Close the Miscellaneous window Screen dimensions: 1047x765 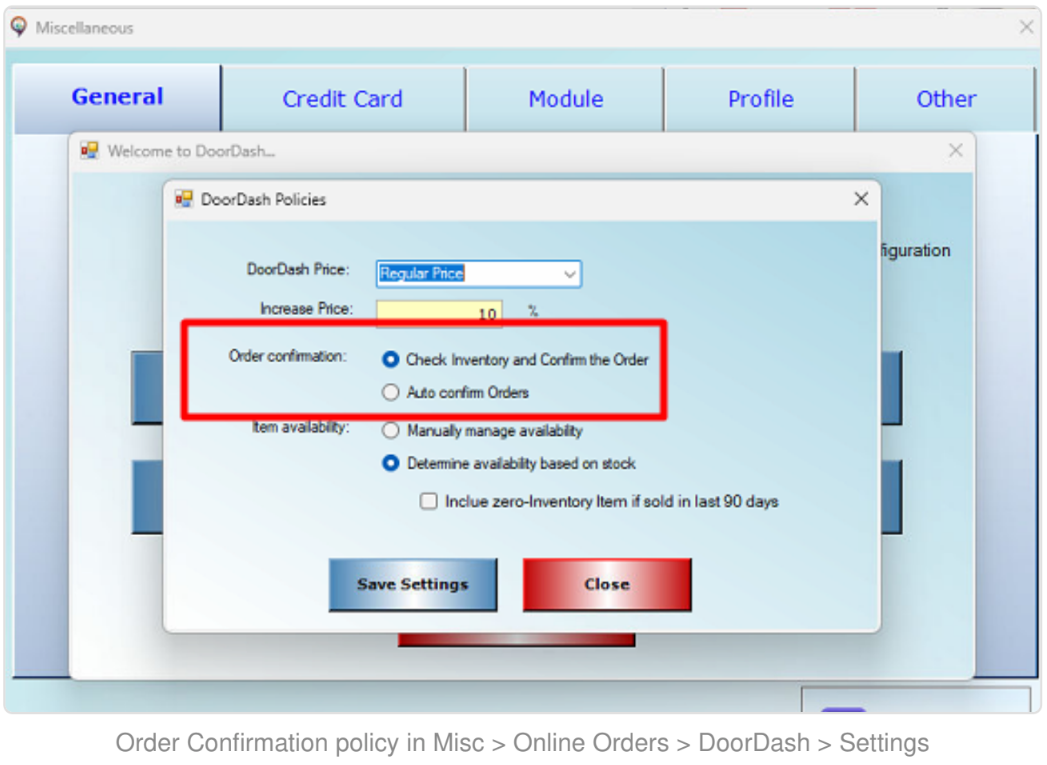pyautogui.click(x=1026, y=27)
